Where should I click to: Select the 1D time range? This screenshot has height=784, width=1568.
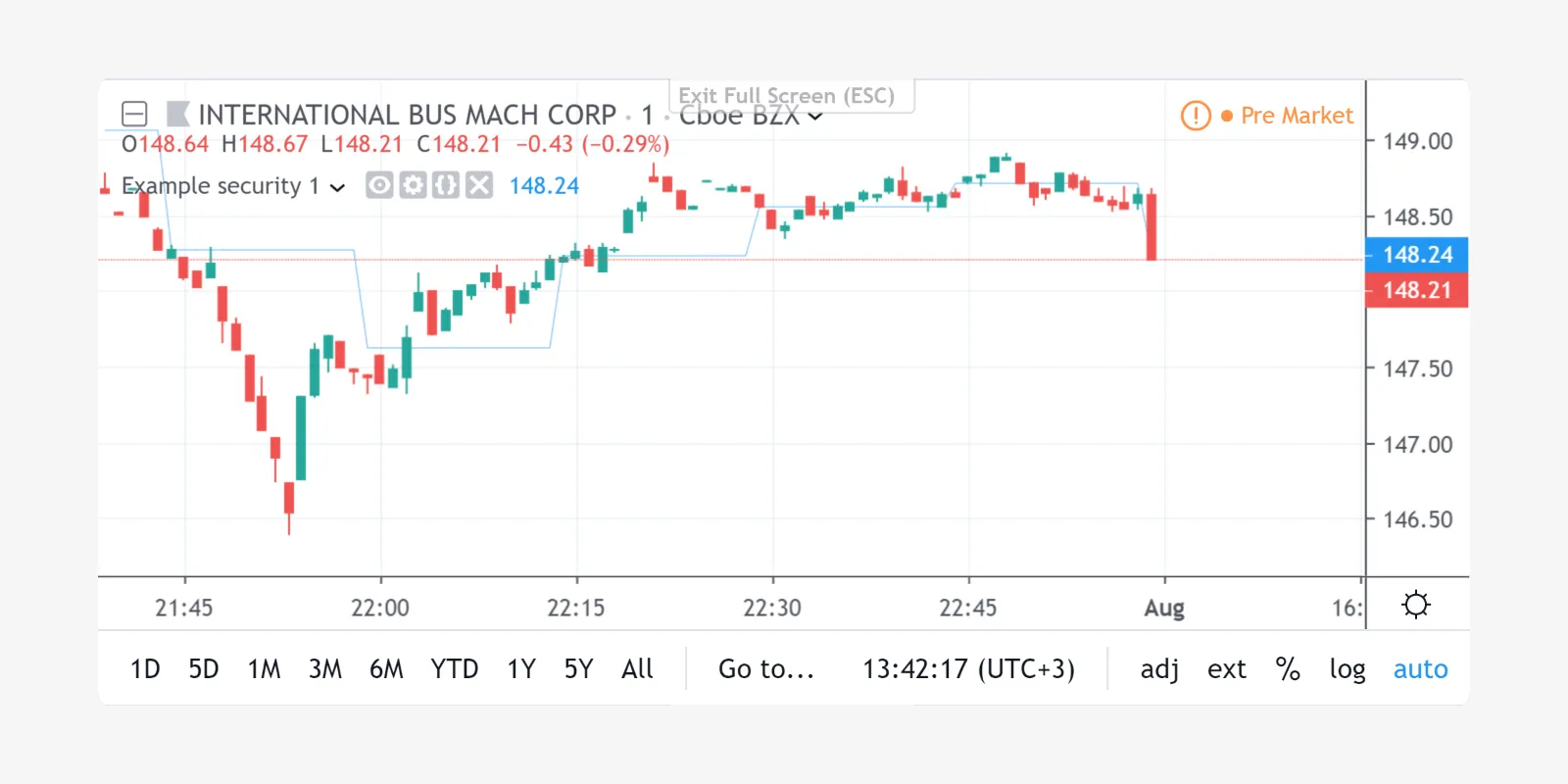tap(145, 669)
